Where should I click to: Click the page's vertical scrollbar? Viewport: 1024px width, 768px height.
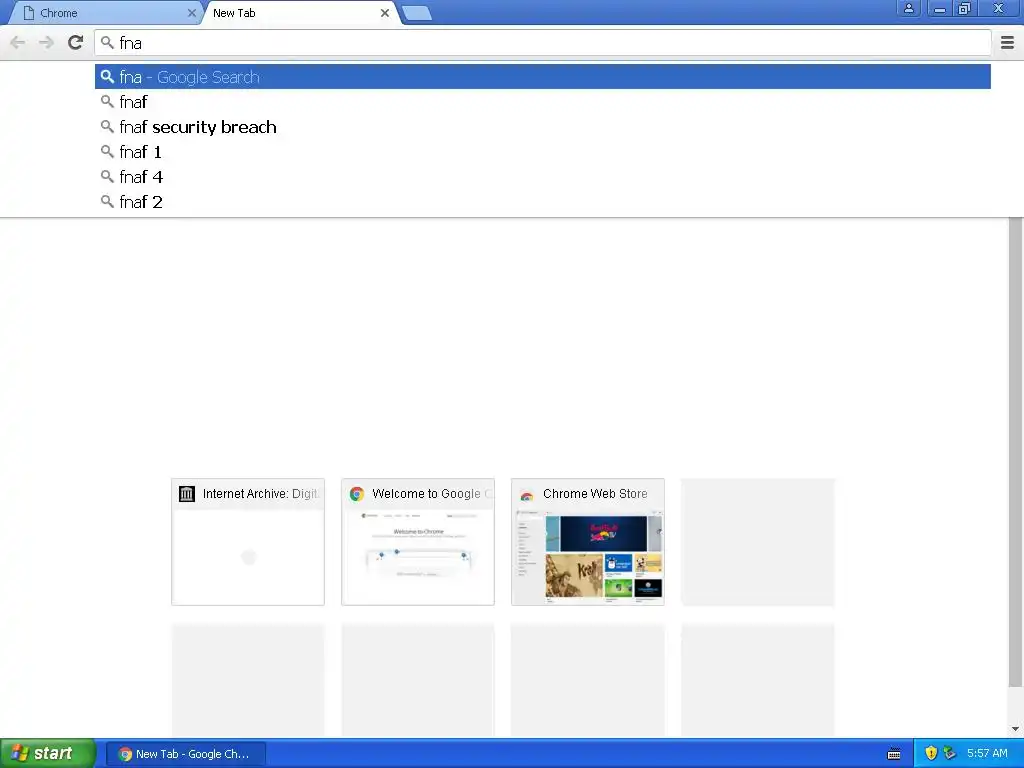tap(1015, 452)
